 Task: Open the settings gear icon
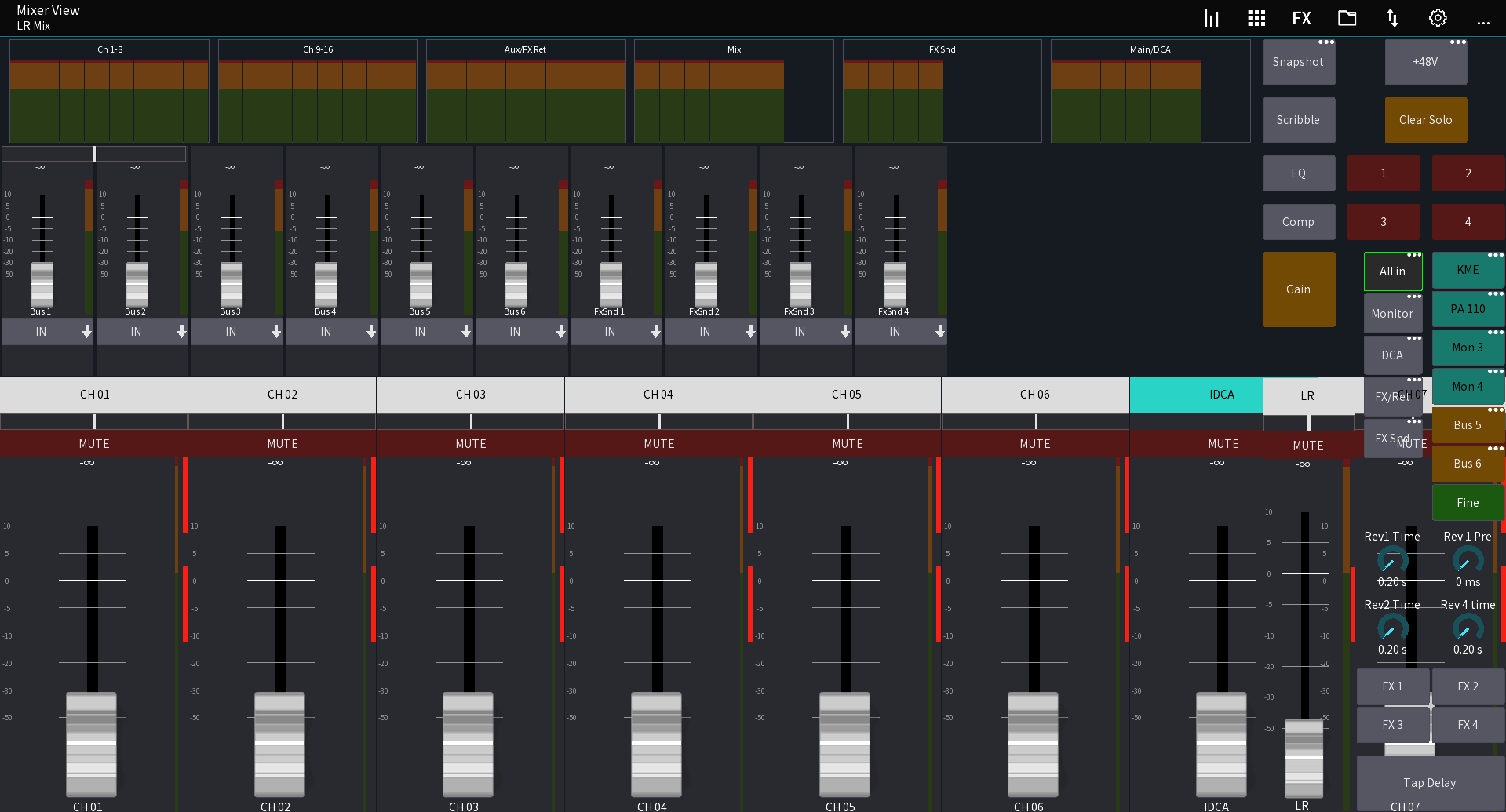(1438, 17)
